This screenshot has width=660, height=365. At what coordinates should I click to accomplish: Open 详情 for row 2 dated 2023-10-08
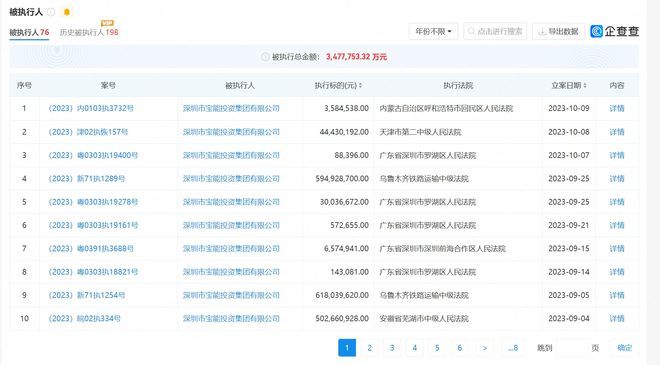pos(617,132)
